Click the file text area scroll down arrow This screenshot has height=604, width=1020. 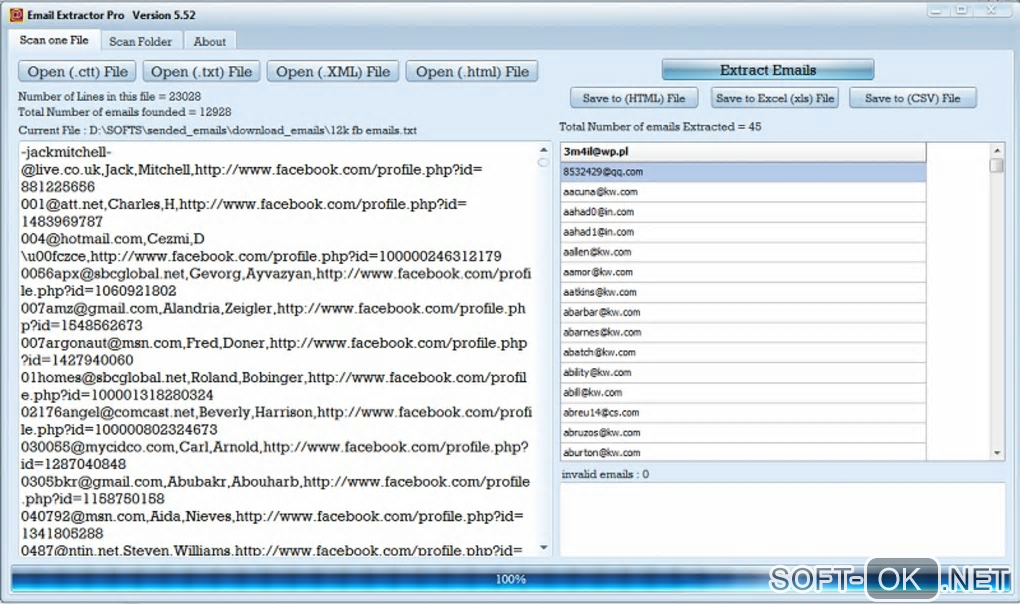coord(544,548)
